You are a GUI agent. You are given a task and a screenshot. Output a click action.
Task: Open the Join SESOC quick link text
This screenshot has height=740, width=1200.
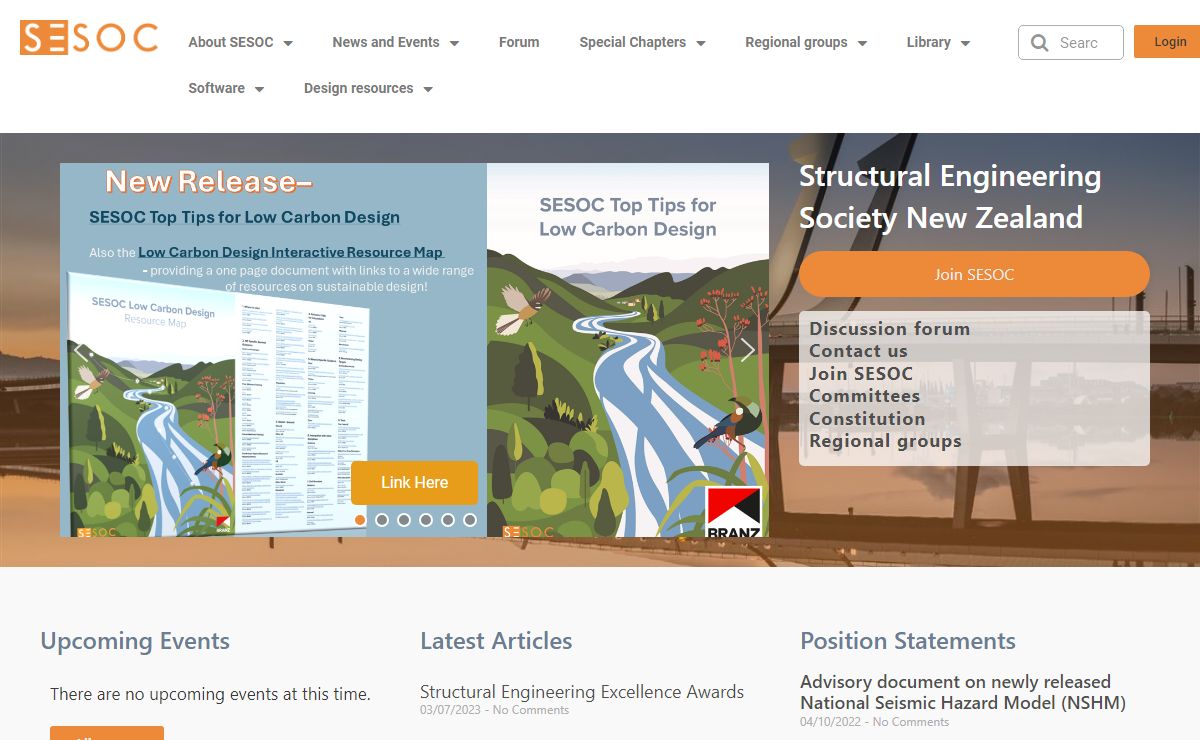tap(861, 373)
